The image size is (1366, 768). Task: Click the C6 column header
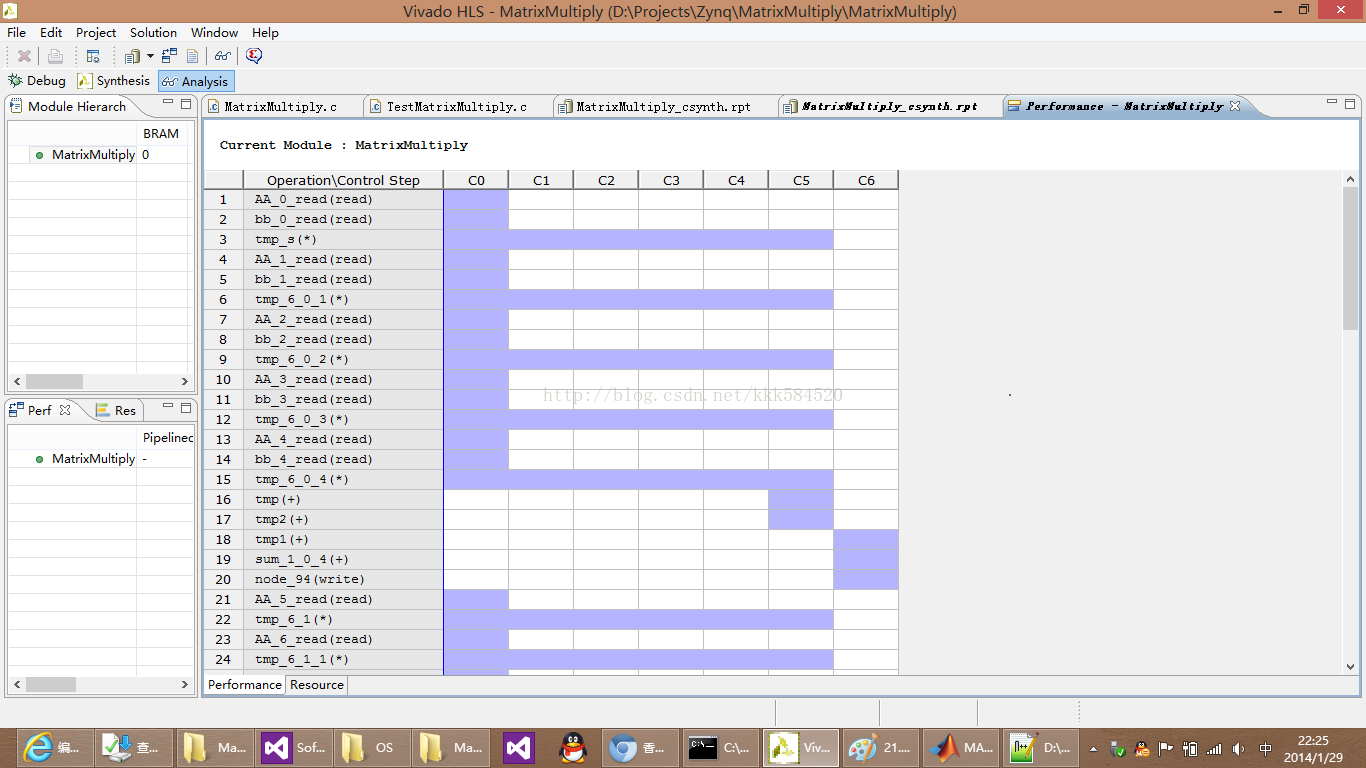(x=866, y=180)
